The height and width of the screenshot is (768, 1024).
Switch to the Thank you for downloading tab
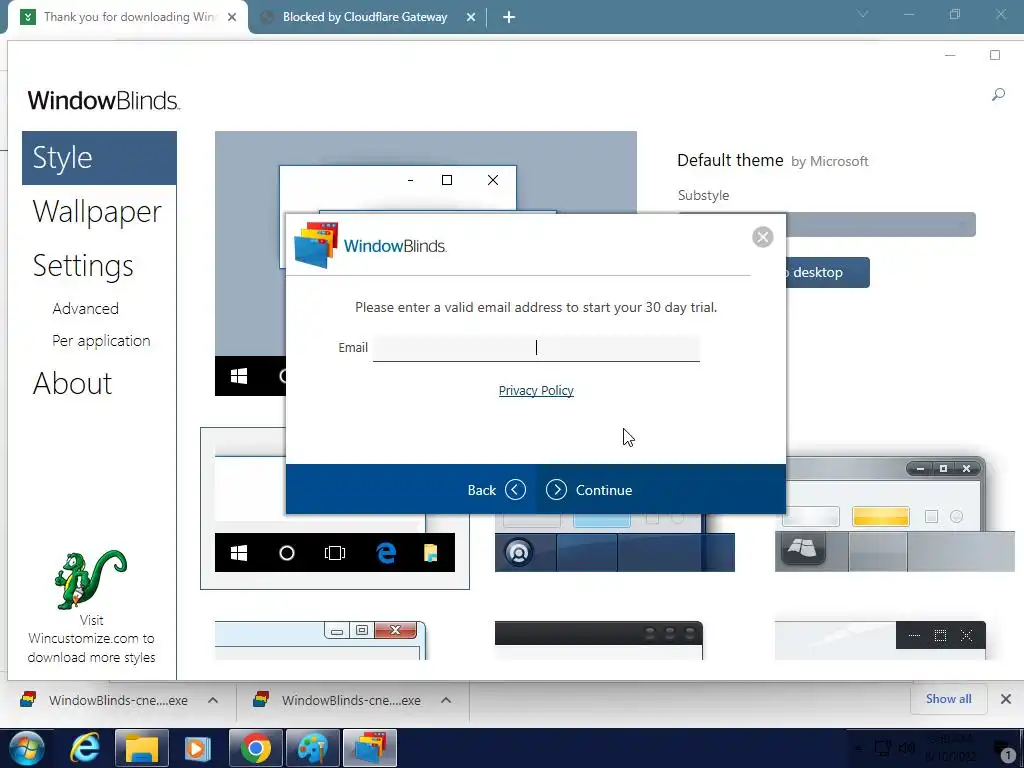(x=129, y=17)
